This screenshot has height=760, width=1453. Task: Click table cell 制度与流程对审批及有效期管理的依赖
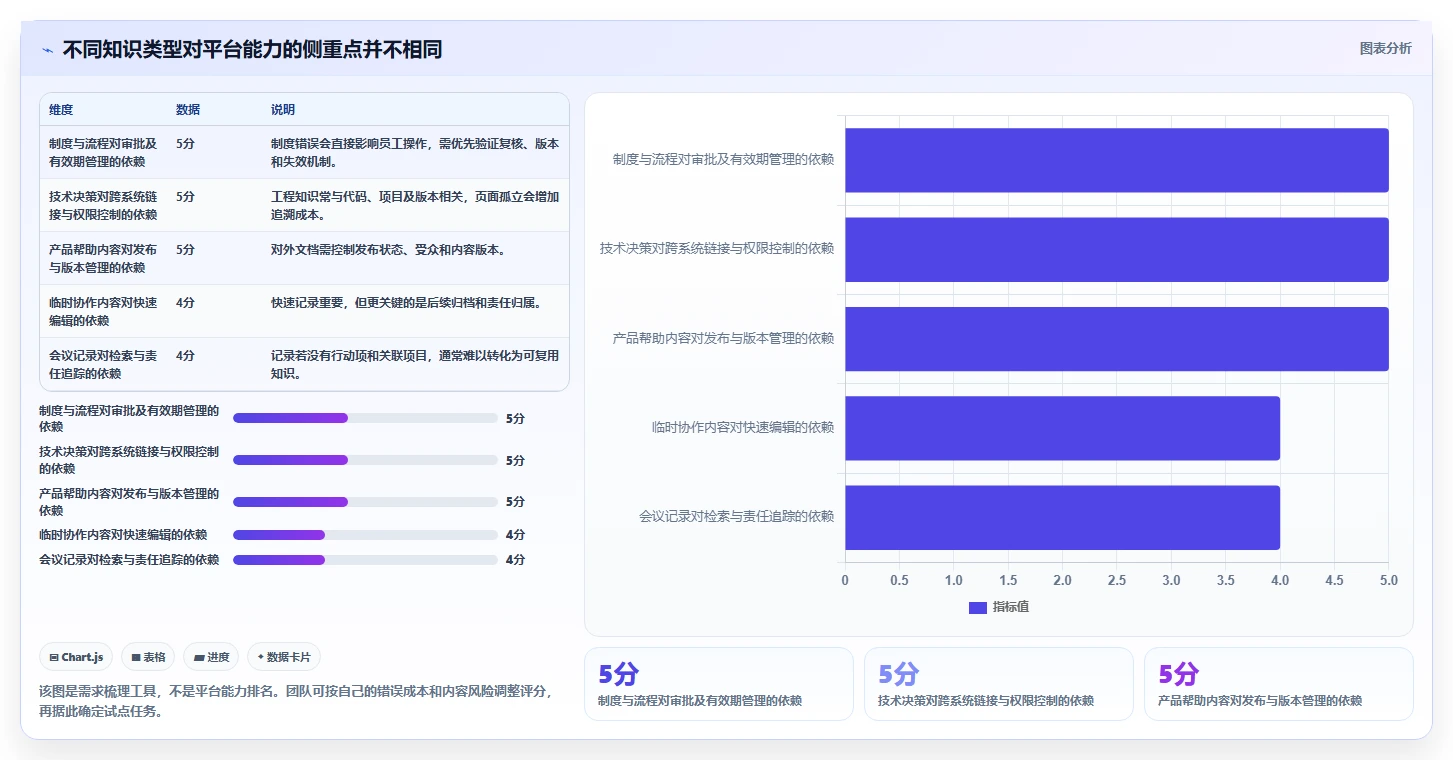pyautogui.click(x=104, y=152)
